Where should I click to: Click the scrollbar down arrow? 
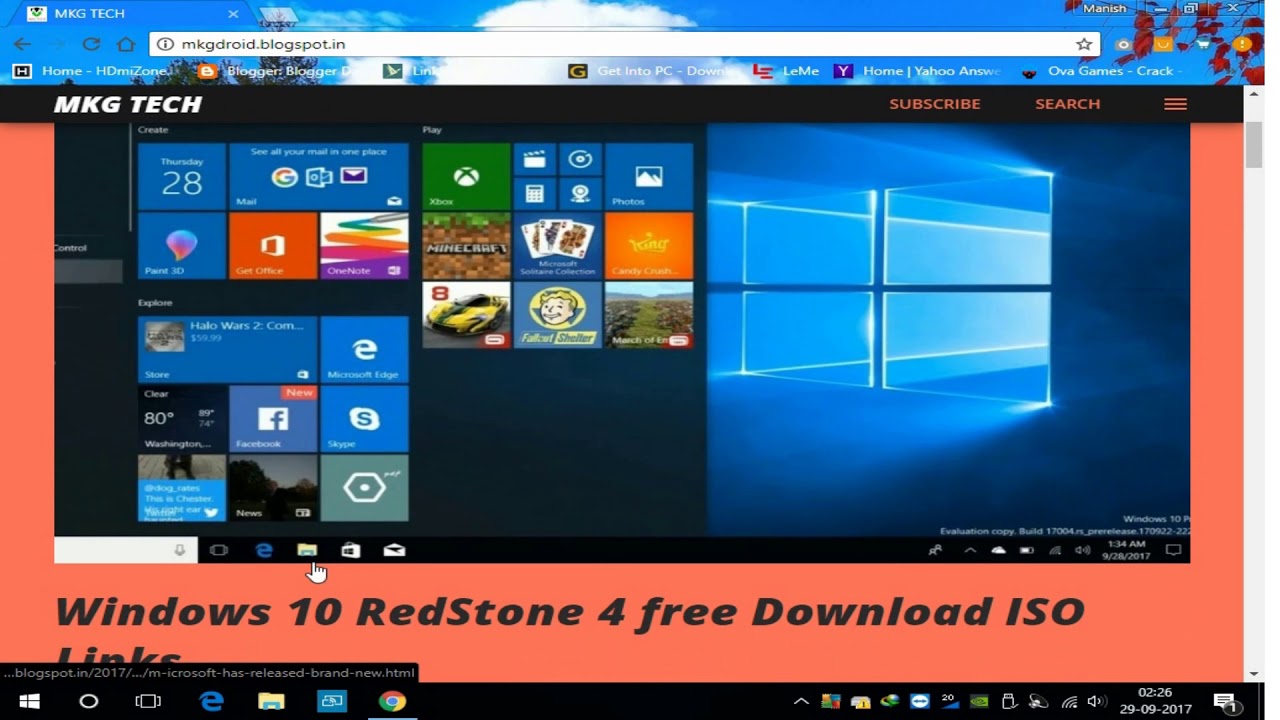(1254, 674)
